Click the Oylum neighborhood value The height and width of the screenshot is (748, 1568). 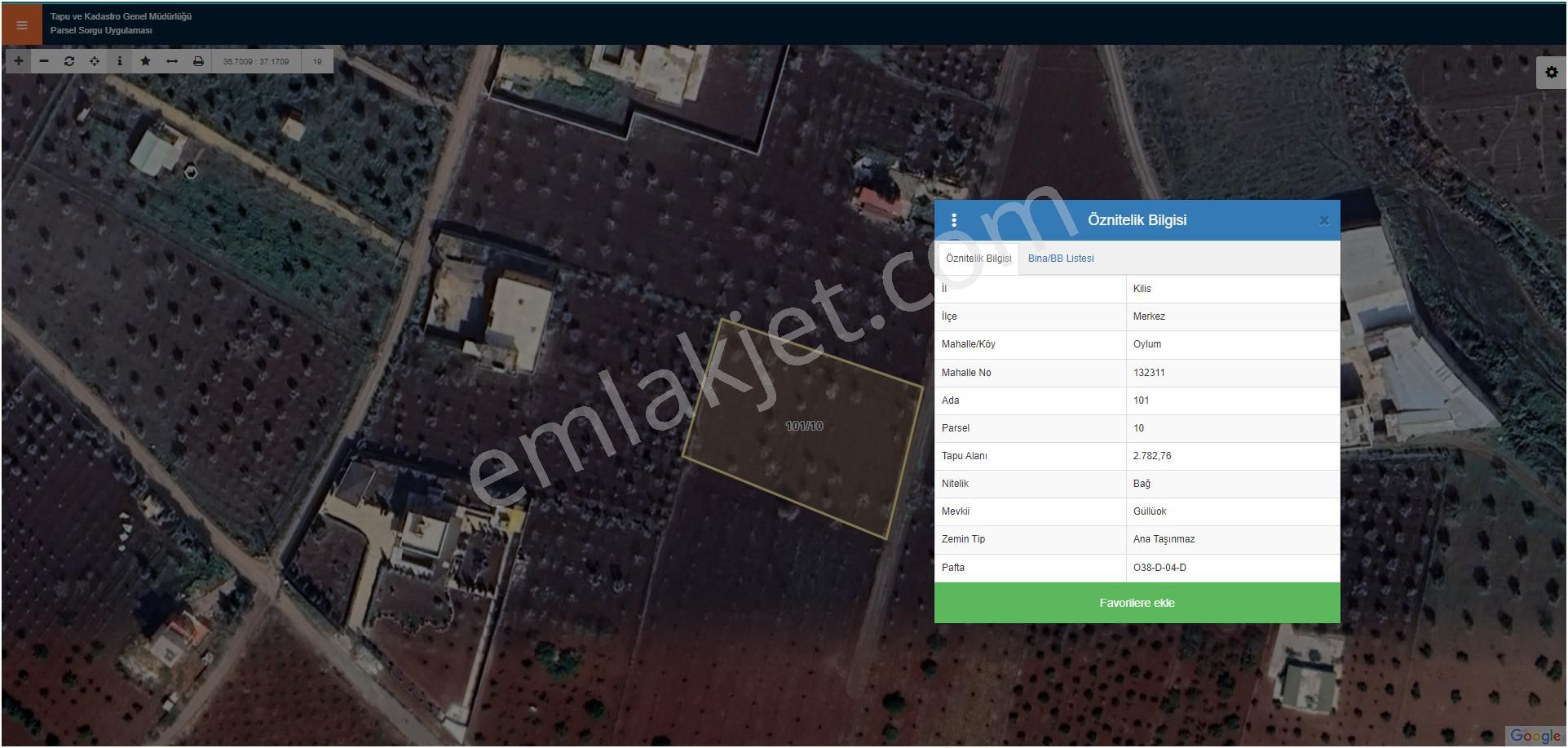point(1233,344)
